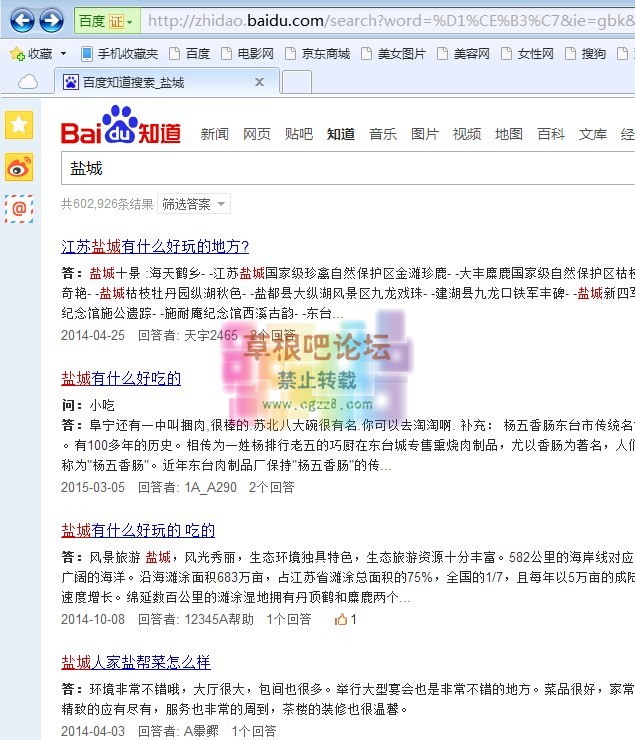Open the Weibo sidebar icon
The height and width of the screenshot is (740, 635).
pyautogui.click(x=19, y=167)
